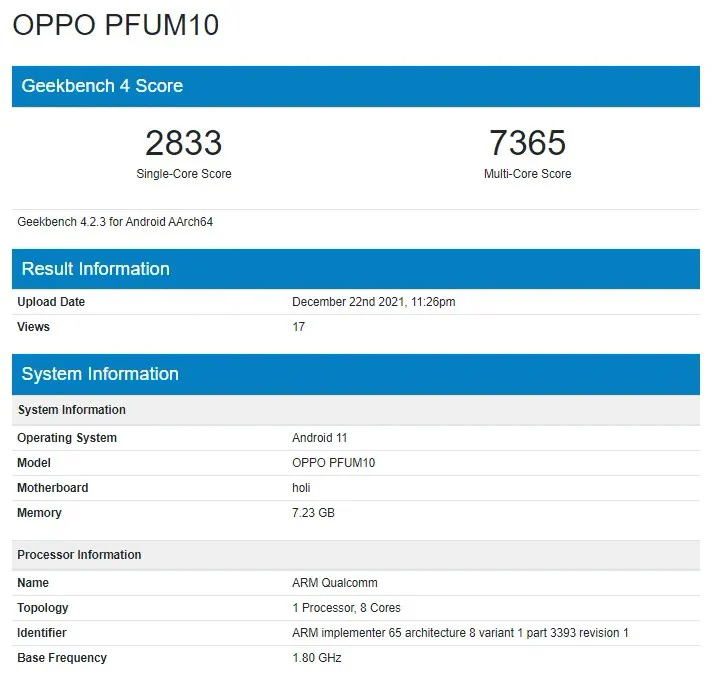Click the base frequency 1.80 GHz
This screenshot has width=712, height=684.
[317, 658]
